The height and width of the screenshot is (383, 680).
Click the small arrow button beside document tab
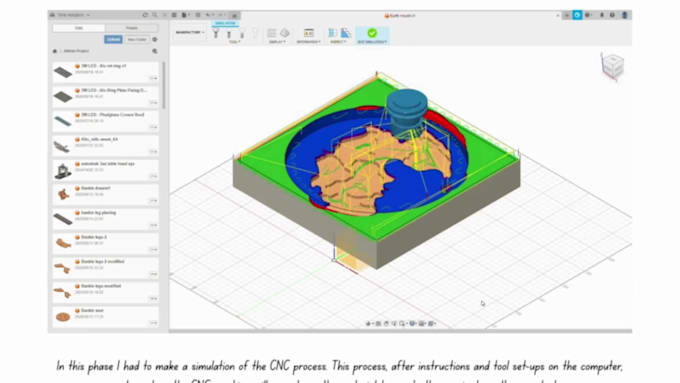point(558,16)
